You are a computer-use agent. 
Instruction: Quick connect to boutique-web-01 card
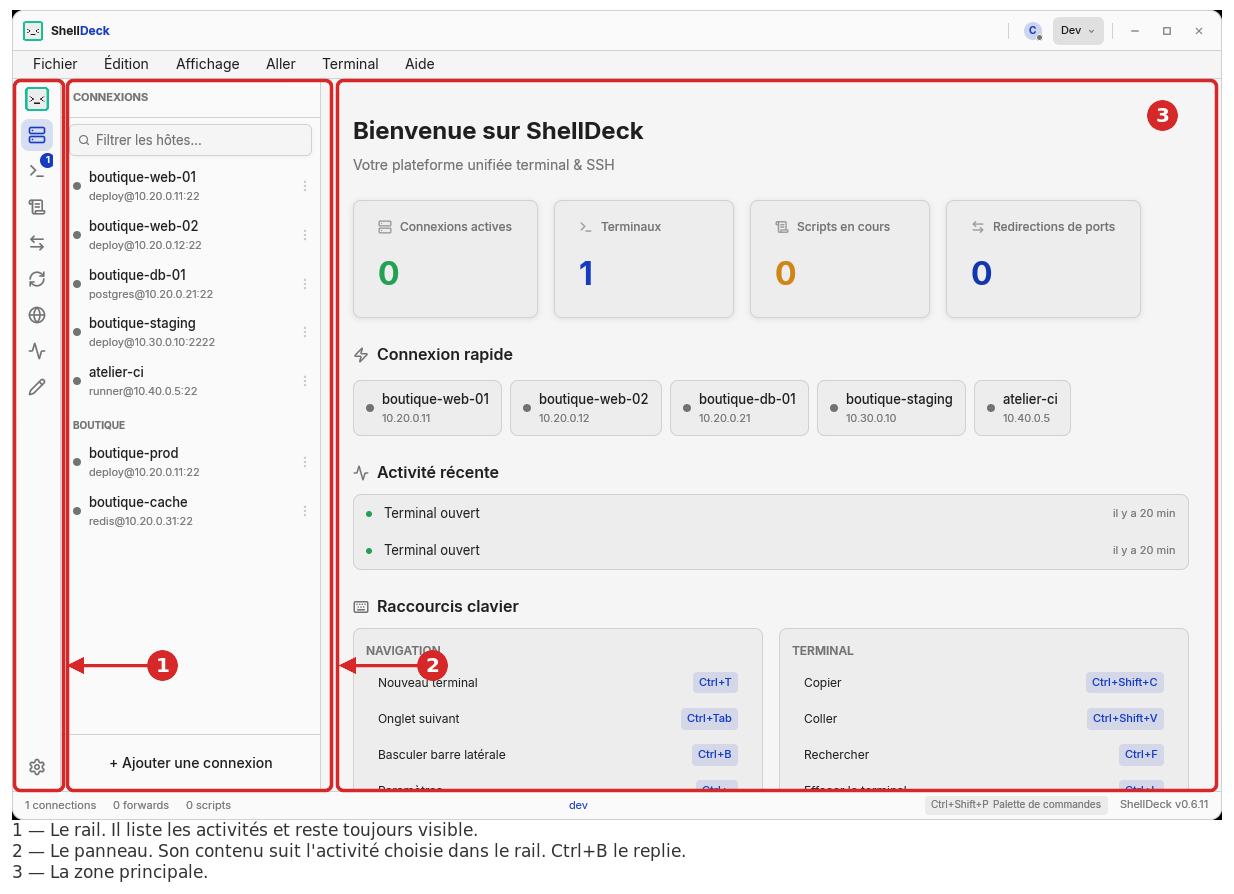[x=427, y=408]
